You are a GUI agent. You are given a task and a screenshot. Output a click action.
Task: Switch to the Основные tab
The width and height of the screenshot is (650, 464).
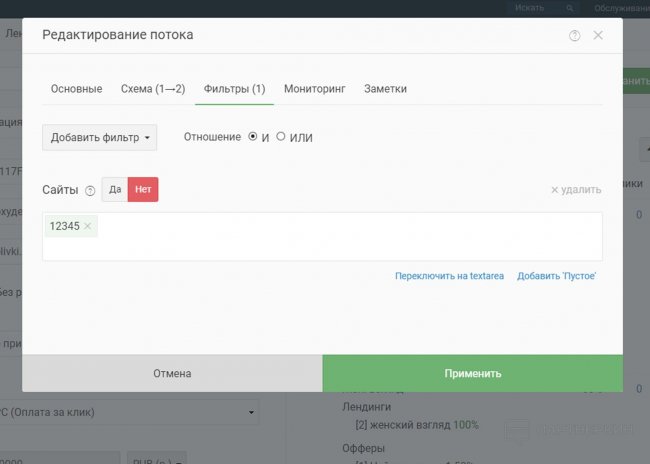(x=76, y=89)
